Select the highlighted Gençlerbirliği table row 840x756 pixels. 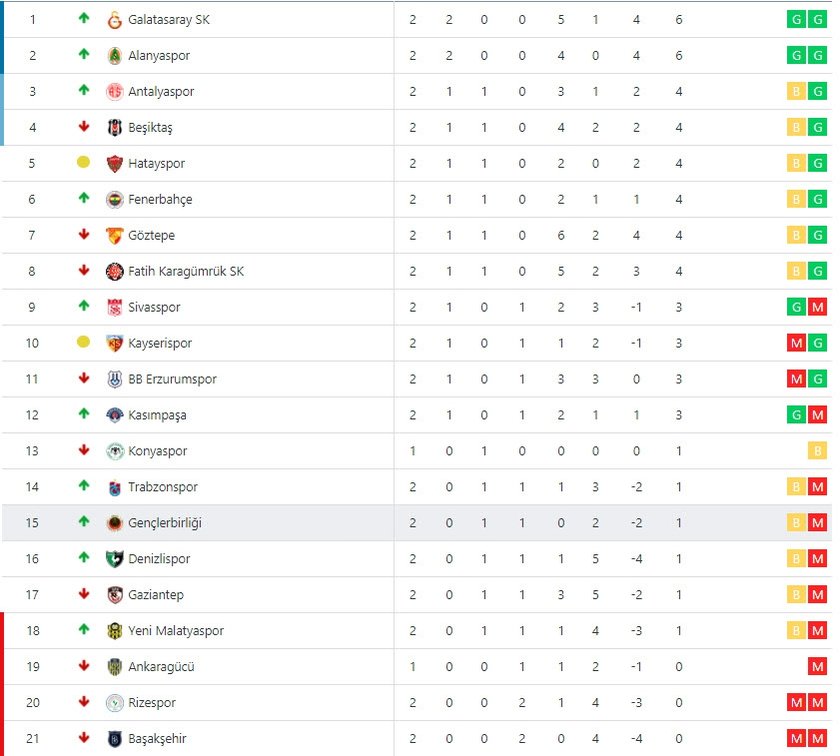pos(420,523)
